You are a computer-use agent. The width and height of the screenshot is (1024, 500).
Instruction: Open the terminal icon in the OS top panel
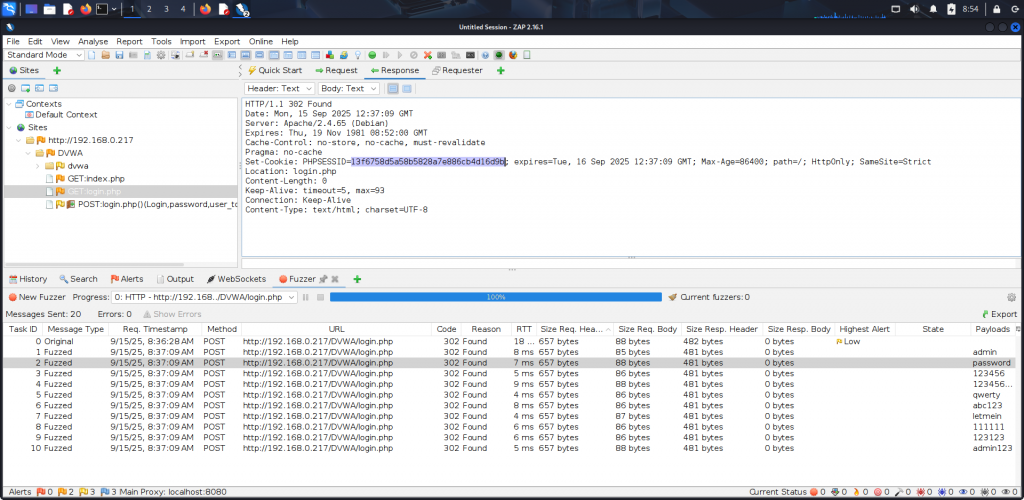click(102, 9)
